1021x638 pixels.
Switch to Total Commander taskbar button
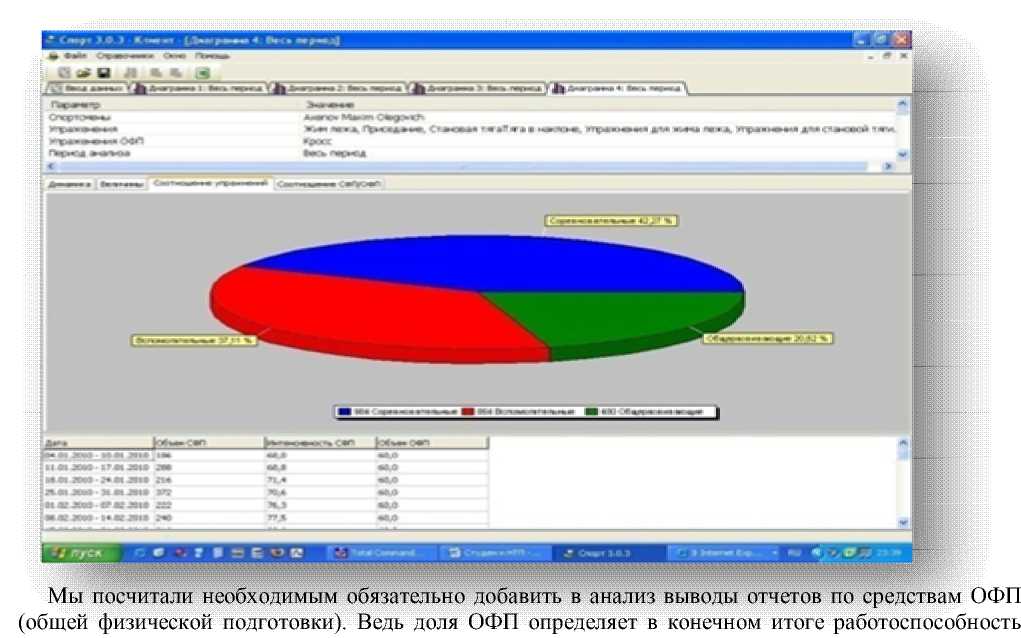click(x=380, y=553)
